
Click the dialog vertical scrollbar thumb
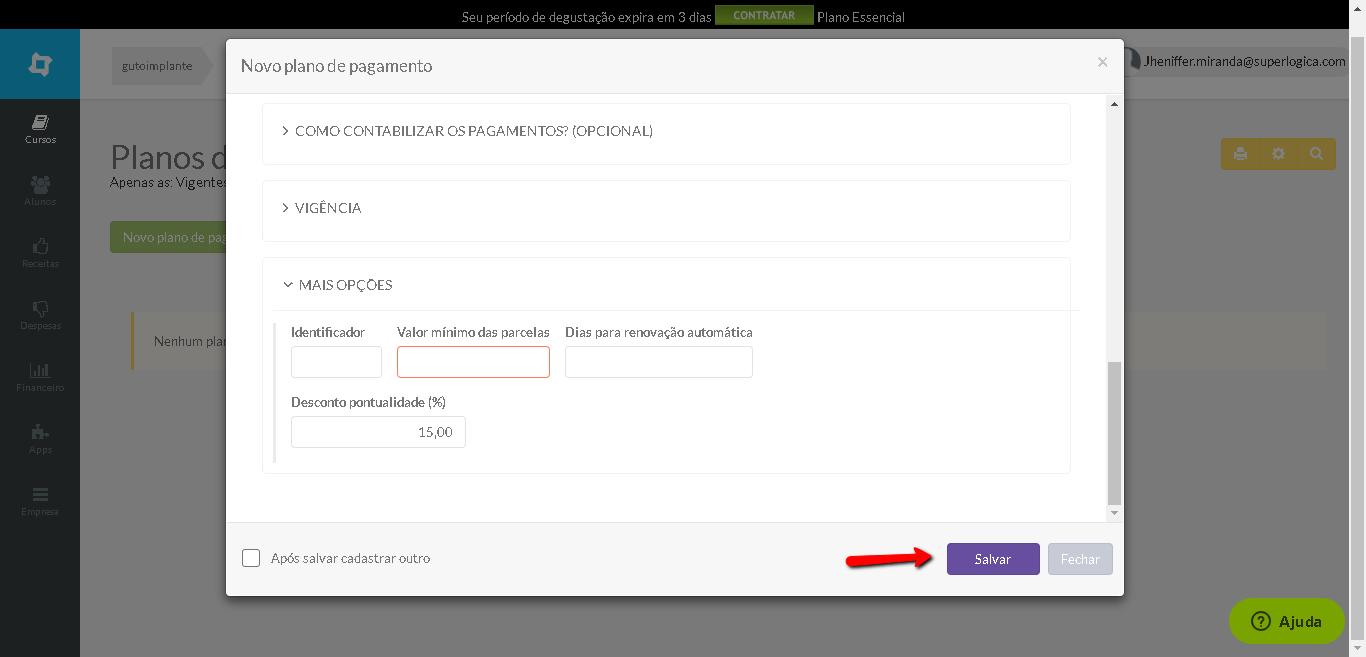click(1115, 433)
